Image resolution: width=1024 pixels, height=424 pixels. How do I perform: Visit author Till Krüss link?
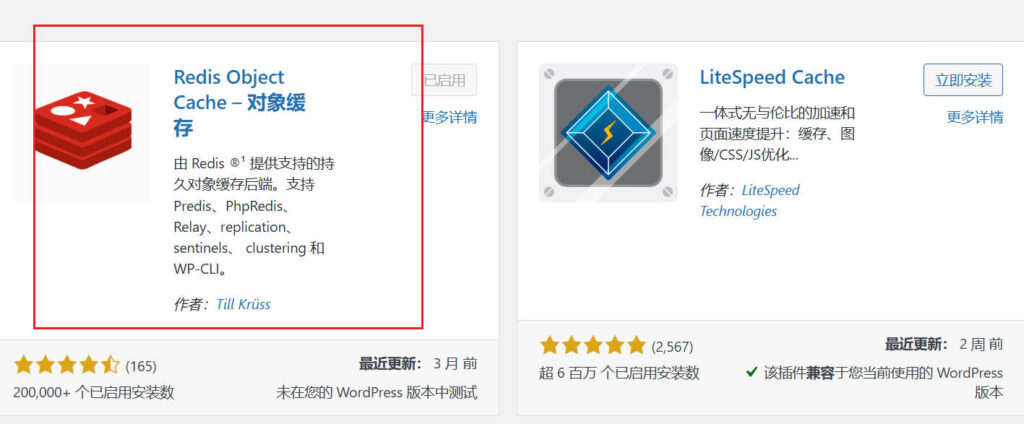(x=243, y=304)
